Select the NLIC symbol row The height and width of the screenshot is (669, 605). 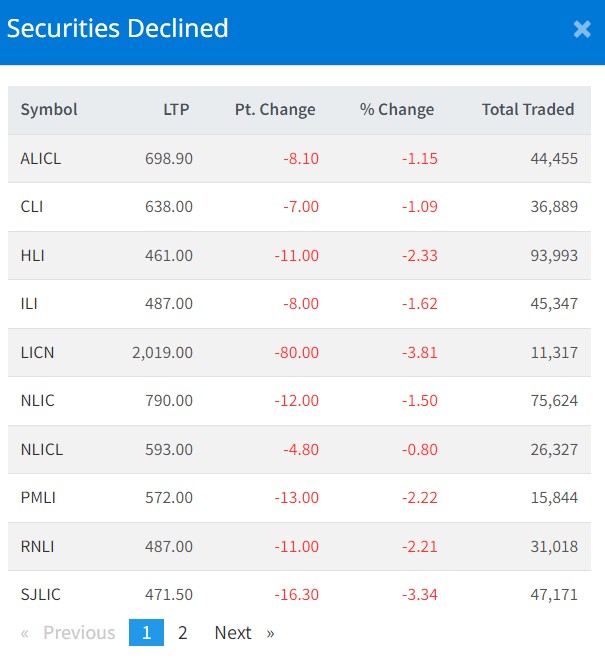tap(37, 401)
